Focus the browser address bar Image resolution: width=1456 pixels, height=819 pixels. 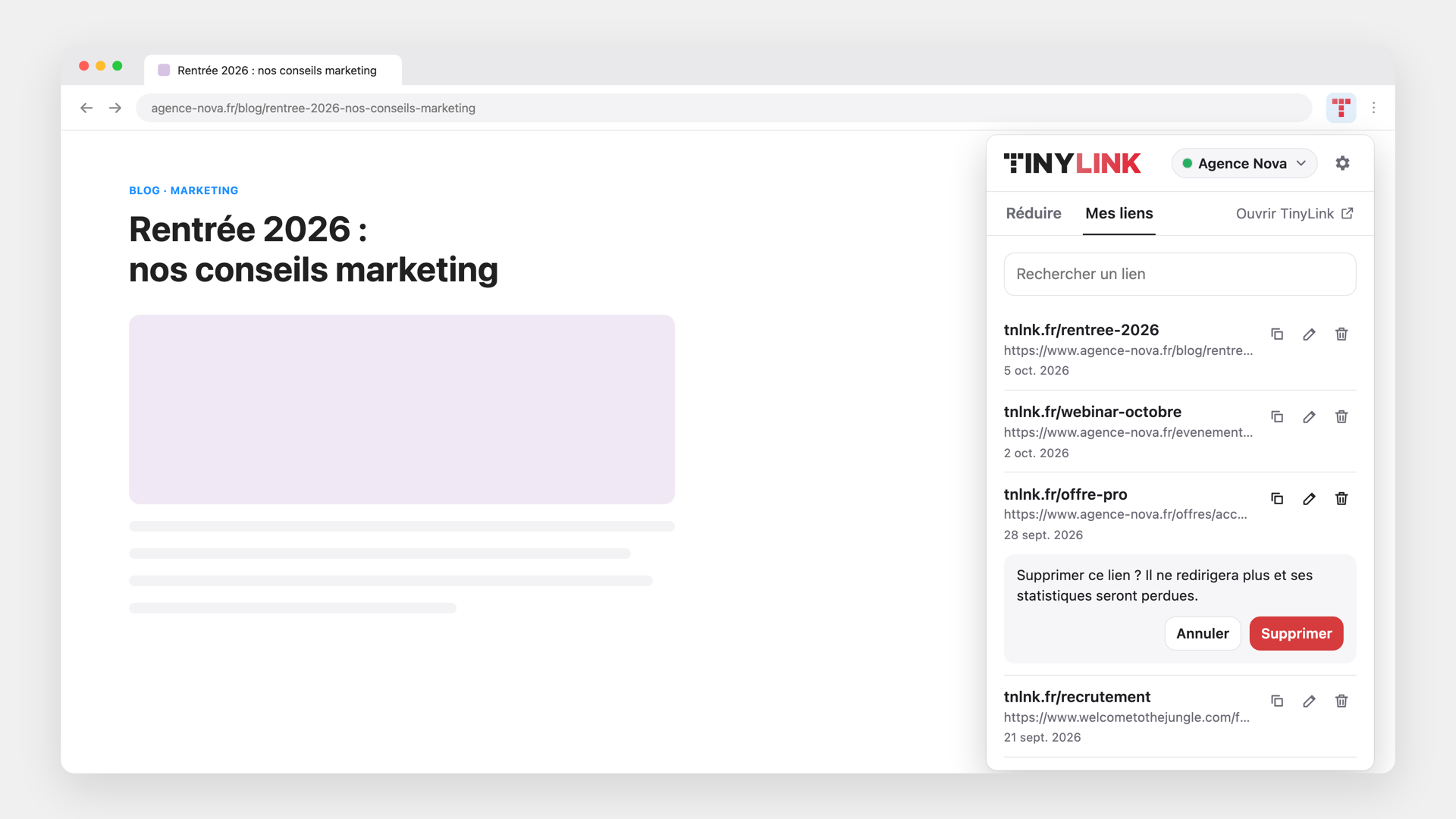(x=723, y=108)
